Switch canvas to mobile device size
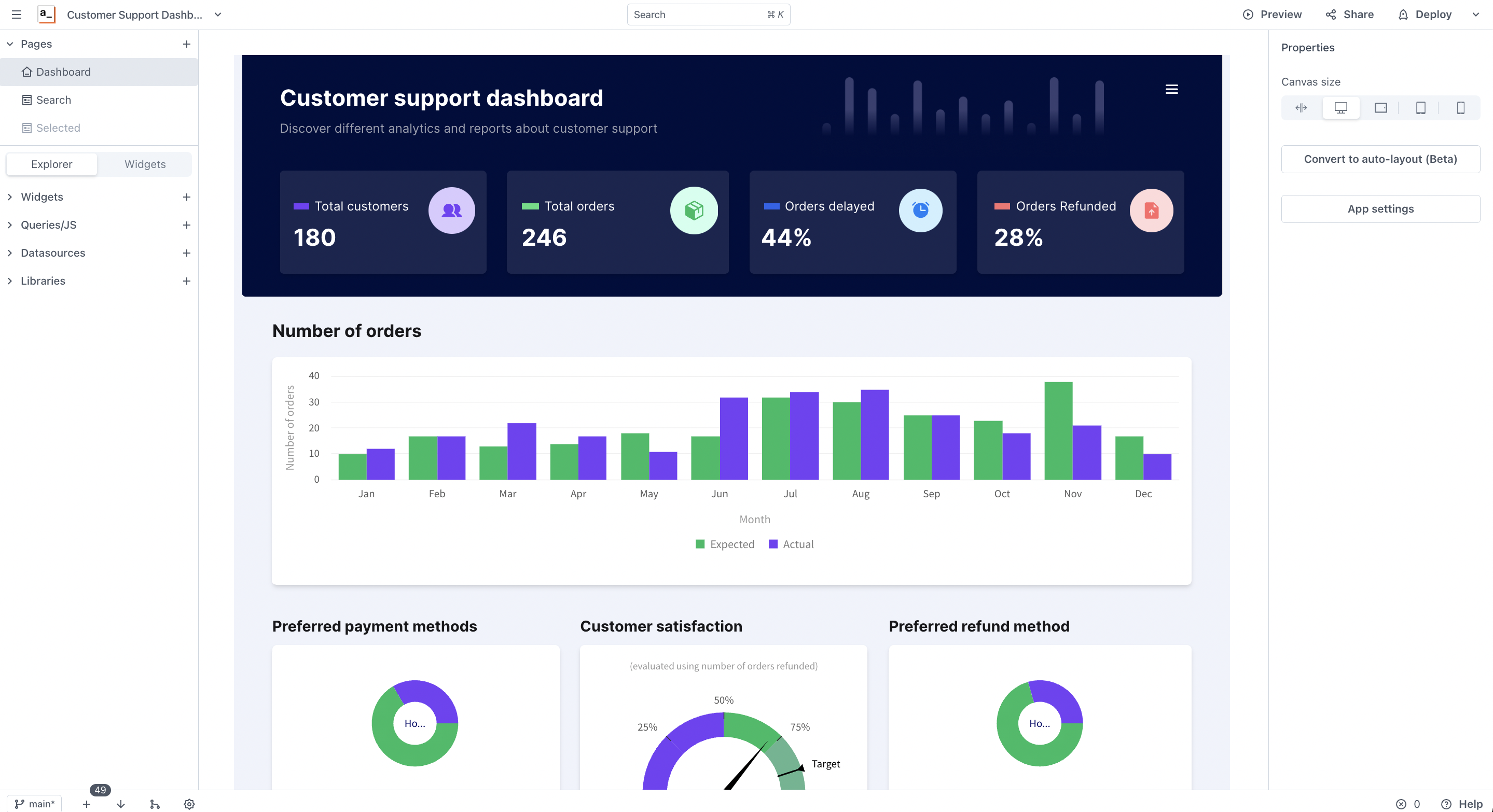1493x812 pixels. (x=1460, y=108)
